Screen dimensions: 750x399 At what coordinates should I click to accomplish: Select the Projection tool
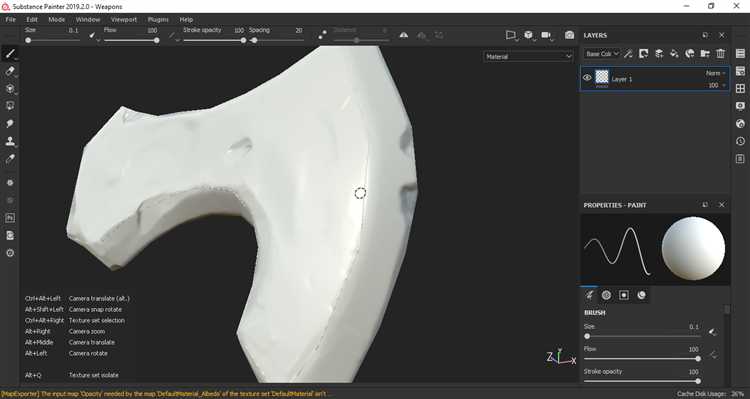pos(10,89)
